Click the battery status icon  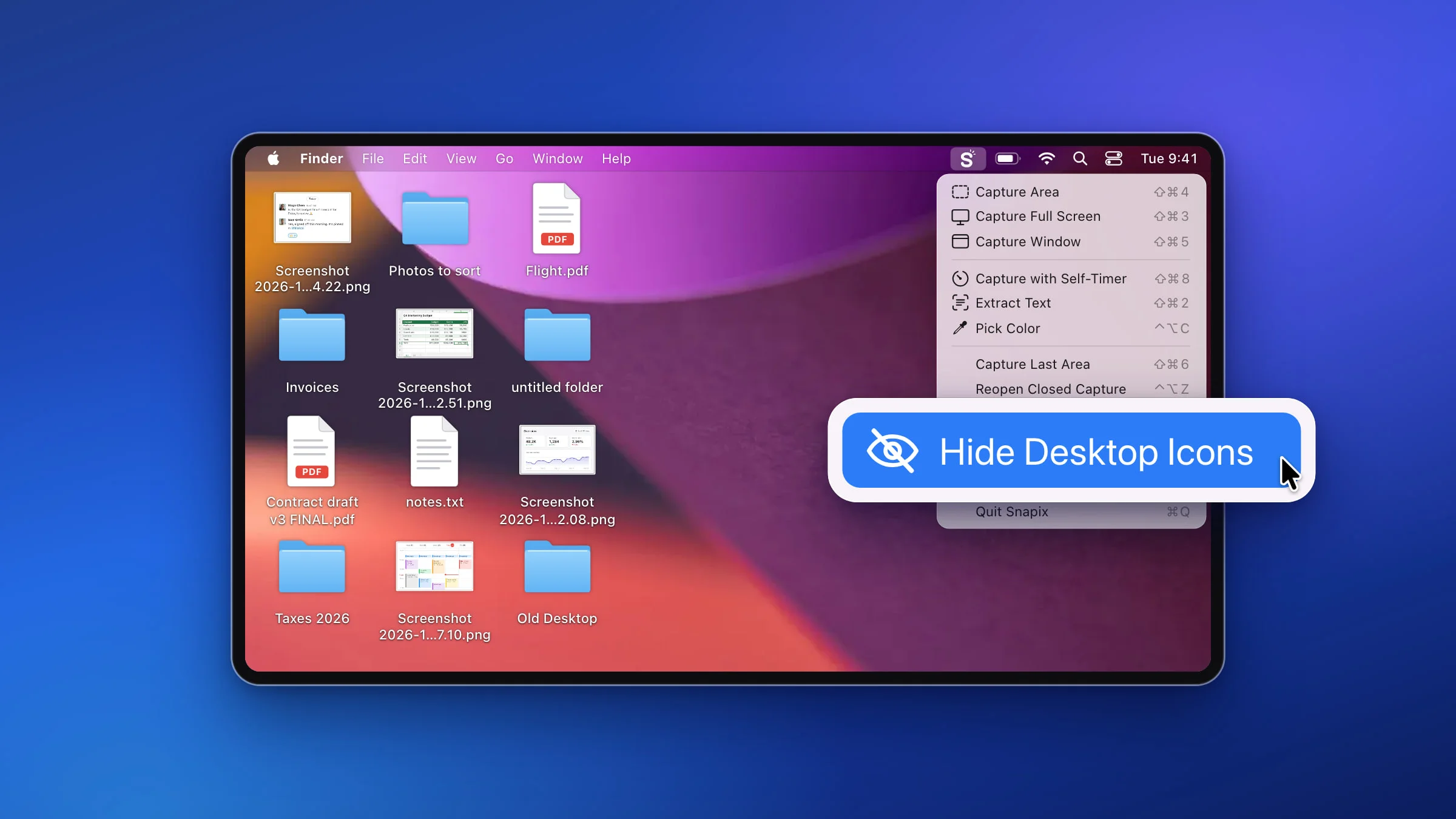point(1008,159)
